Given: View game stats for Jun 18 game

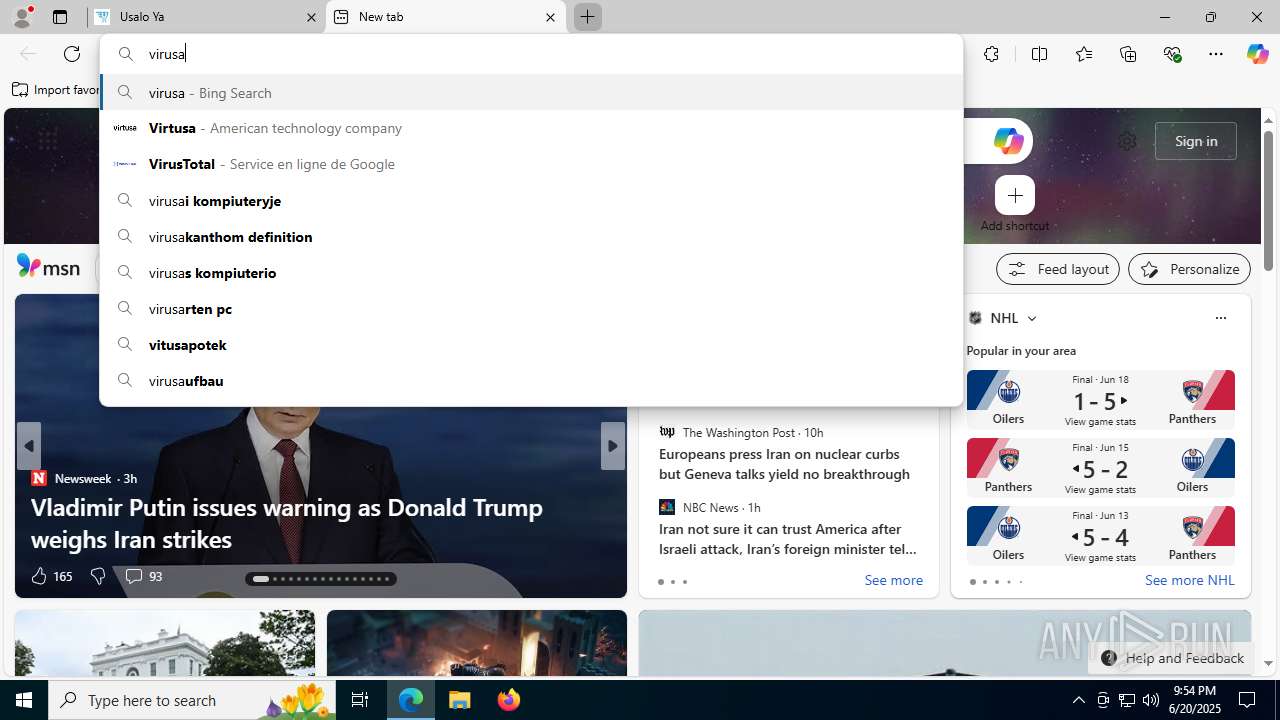Looking at the screenshot, I should coord(1100,422).
